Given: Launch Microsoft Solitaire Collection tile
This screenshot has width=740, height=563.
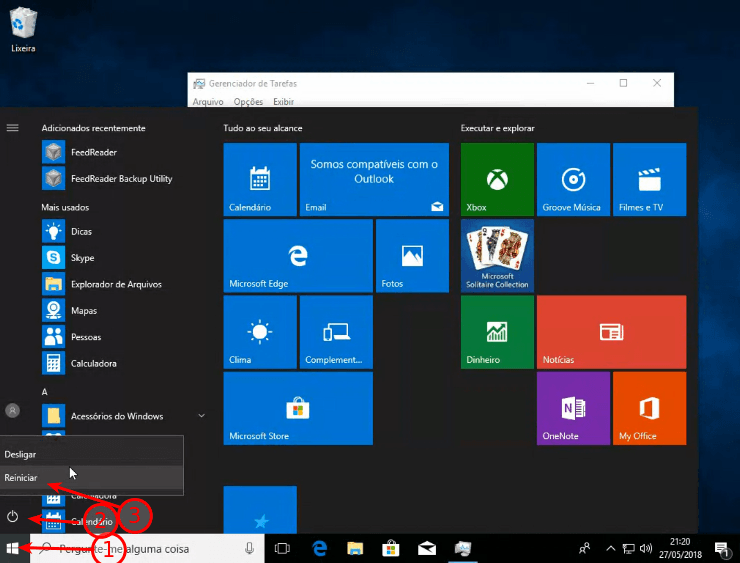Looking at the screenshot, I should pos(497,256).
